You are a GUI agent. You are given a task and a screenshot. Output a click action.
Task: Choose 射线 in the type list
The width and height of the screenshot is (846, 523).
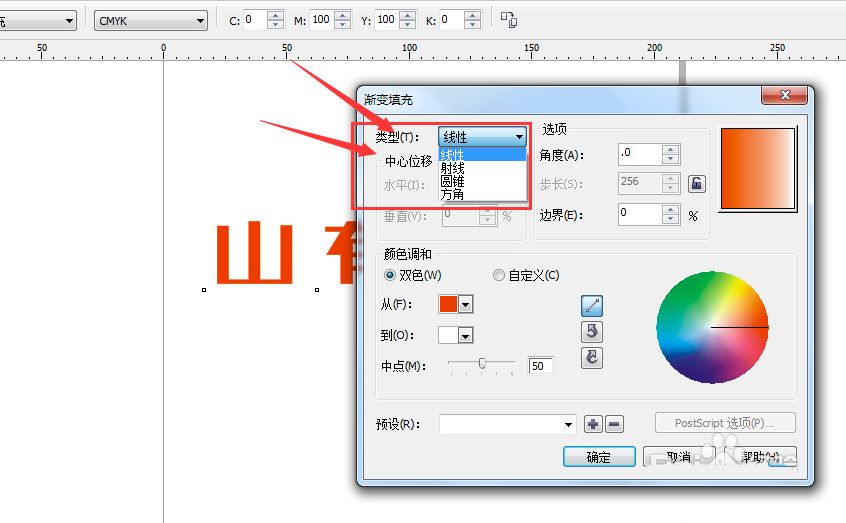[482, 168]
